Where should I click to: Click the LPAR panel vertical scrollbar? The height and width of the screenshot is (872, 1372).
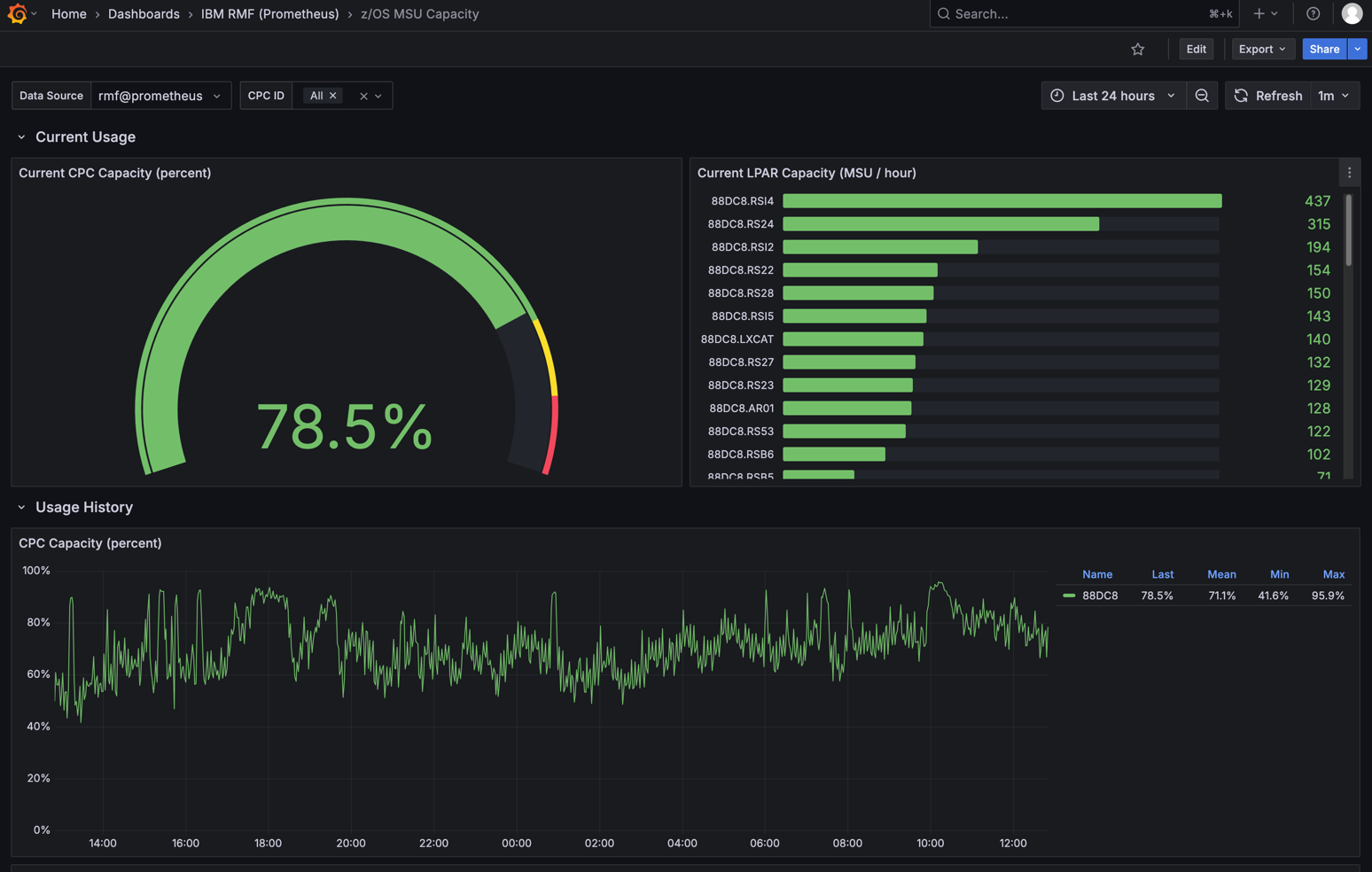pos(1349,230)
